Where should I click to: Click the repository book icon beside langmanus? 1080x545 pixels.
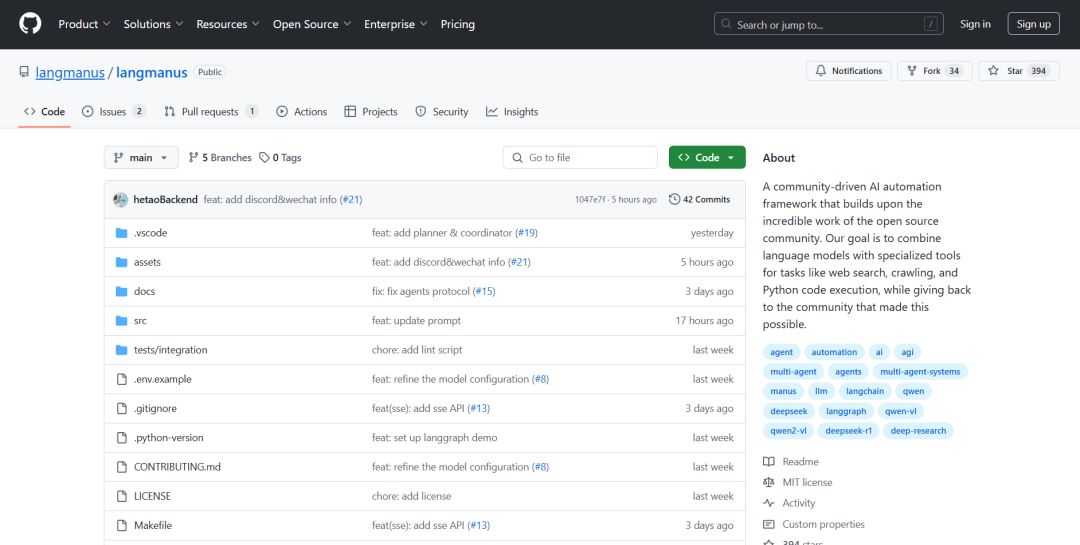coord(24,72)
